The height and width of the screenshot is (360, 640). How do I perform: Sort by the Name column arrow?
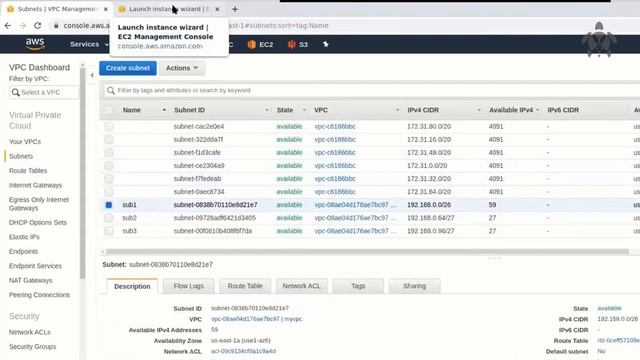pos(164,110)
